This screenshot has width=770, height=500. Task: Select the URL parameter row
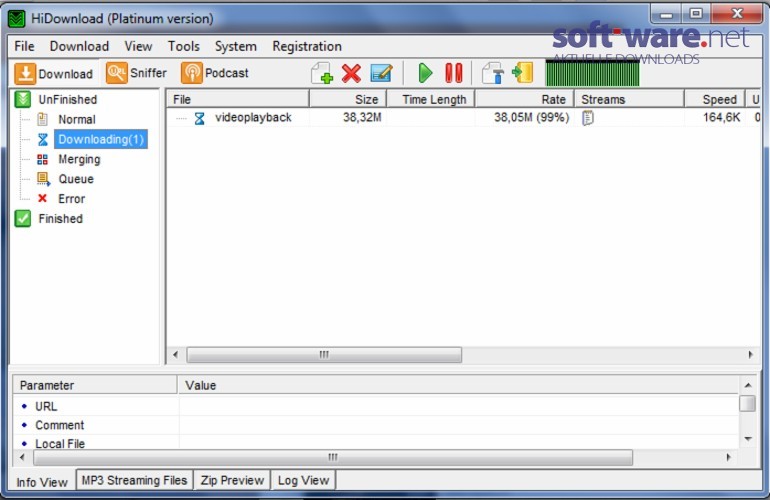[x=376, y=406]
